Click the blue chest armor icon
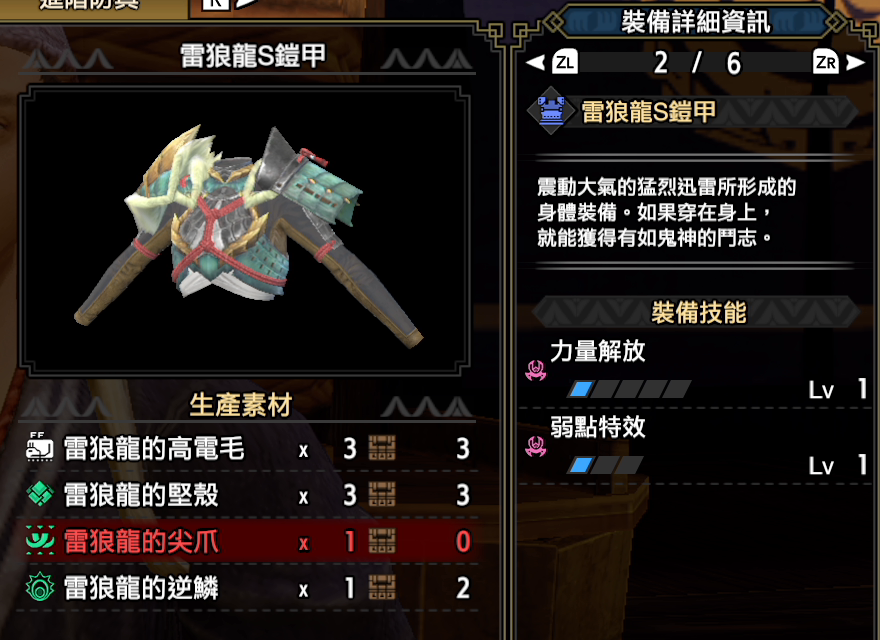Image resolution: width=880 pixels, height=640 pixels. [x=551, y=110]
